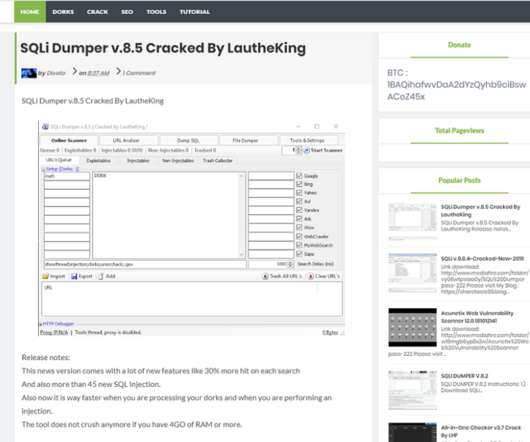Click the SQLi Dumper window title icon

click(x=45, y=127)
